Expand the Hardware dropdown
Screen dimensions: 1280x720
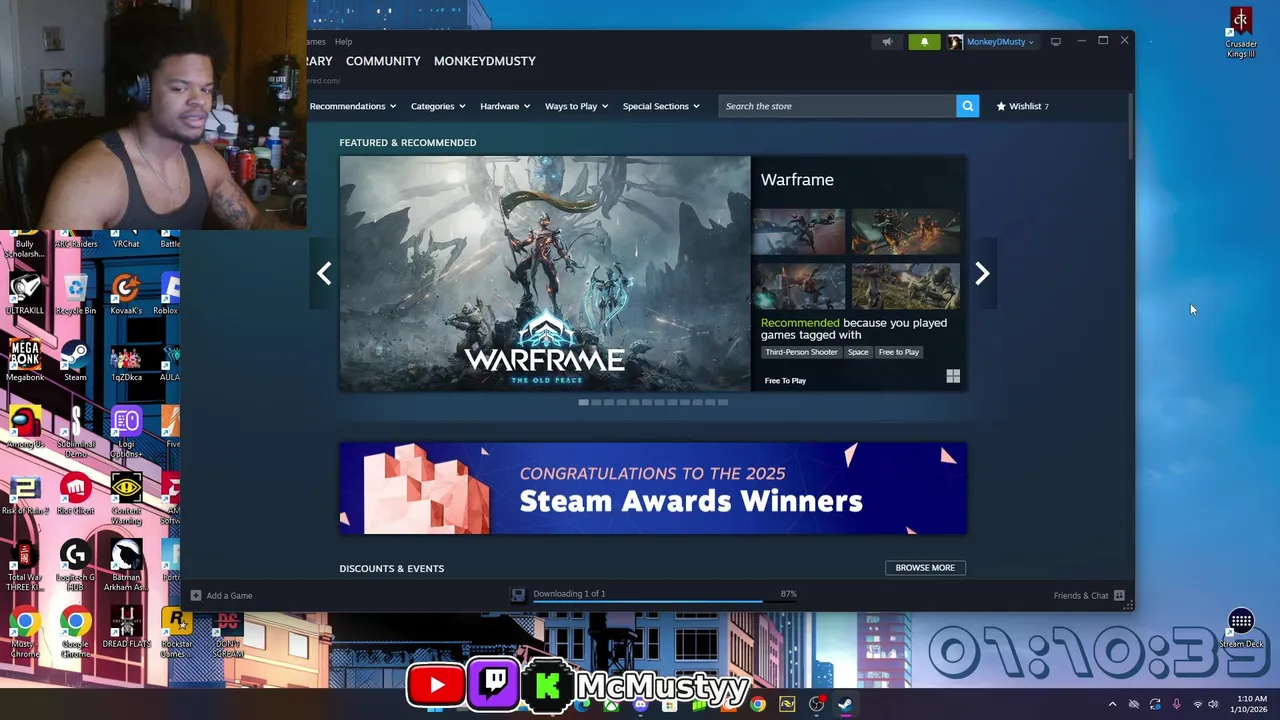[505, 106]
